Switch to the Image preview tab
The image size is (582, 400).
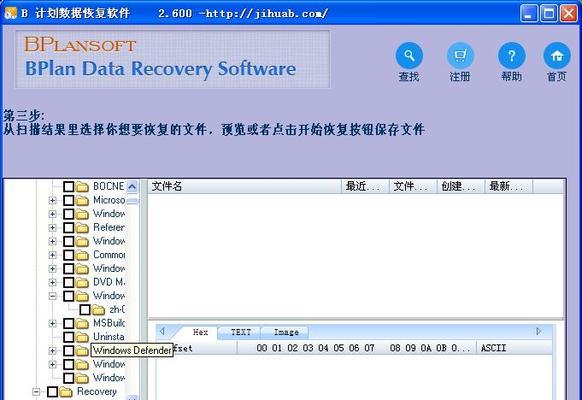point(286,332)
